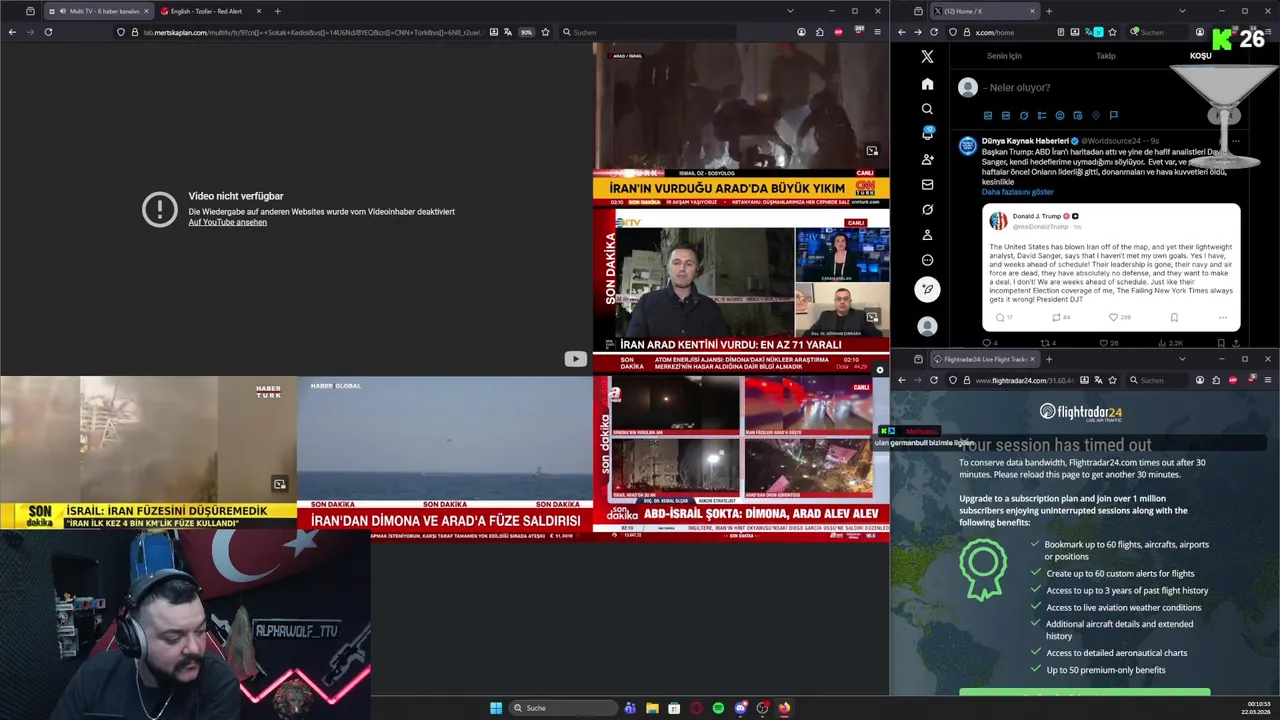Click the round compose post button

927,290
